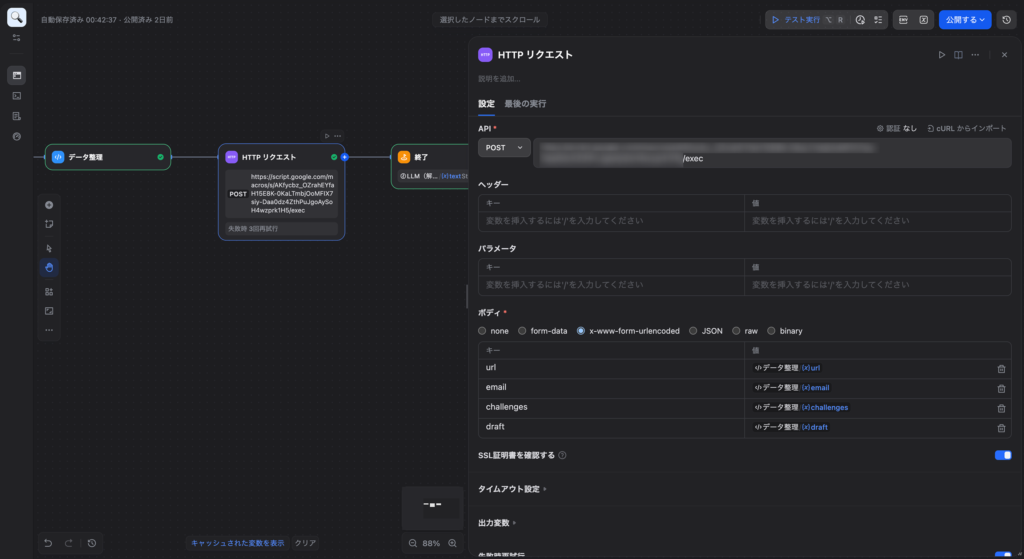Click cURL からインポート link
Viewport: 1024px width, 559px height.
tap(966, 129)
